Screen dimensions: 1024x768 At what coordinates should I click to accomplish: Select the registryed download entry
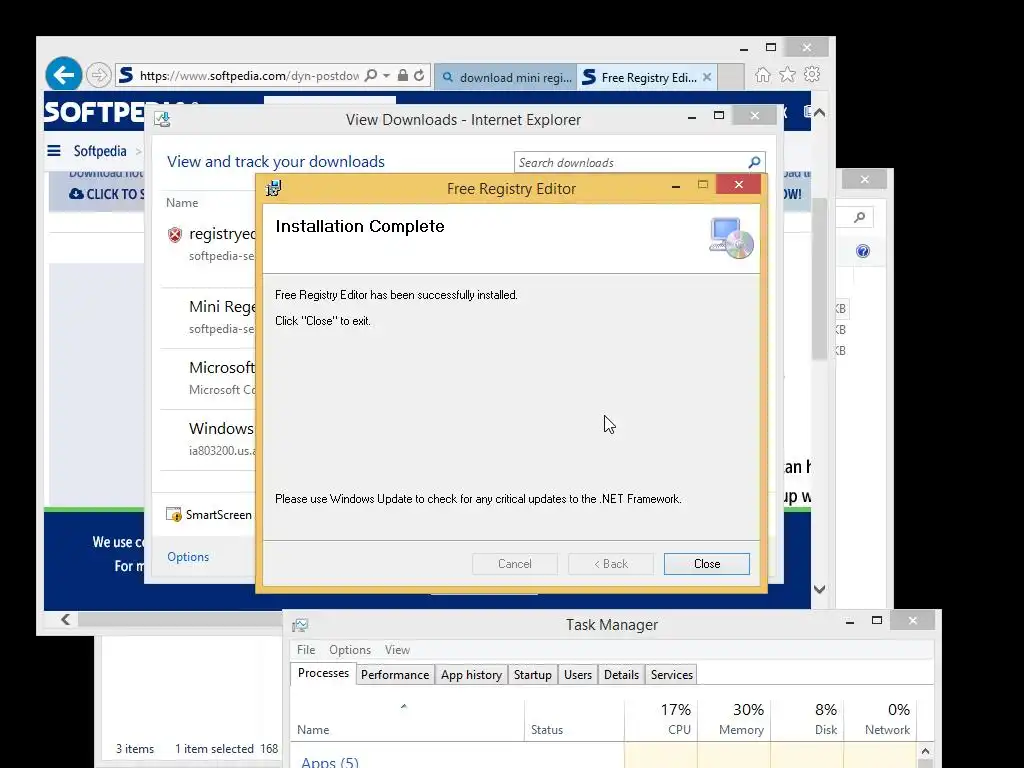210,244
